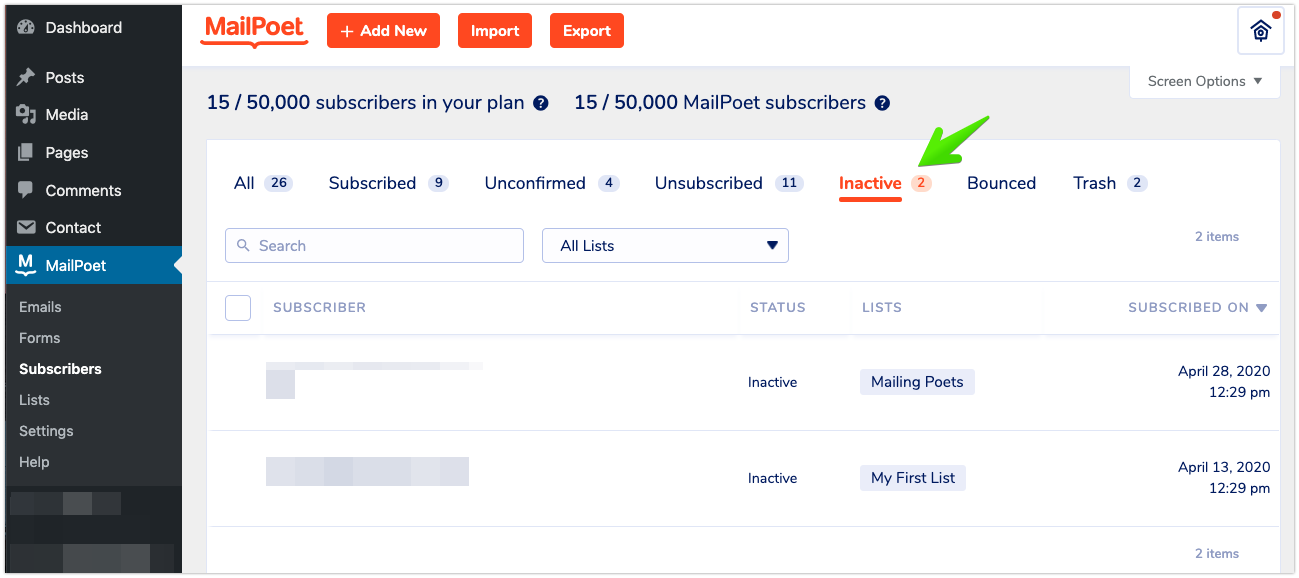This screenshot has height=578, width=1299.
Task: Click the Add New button
Action: click(x=383, y=31)
